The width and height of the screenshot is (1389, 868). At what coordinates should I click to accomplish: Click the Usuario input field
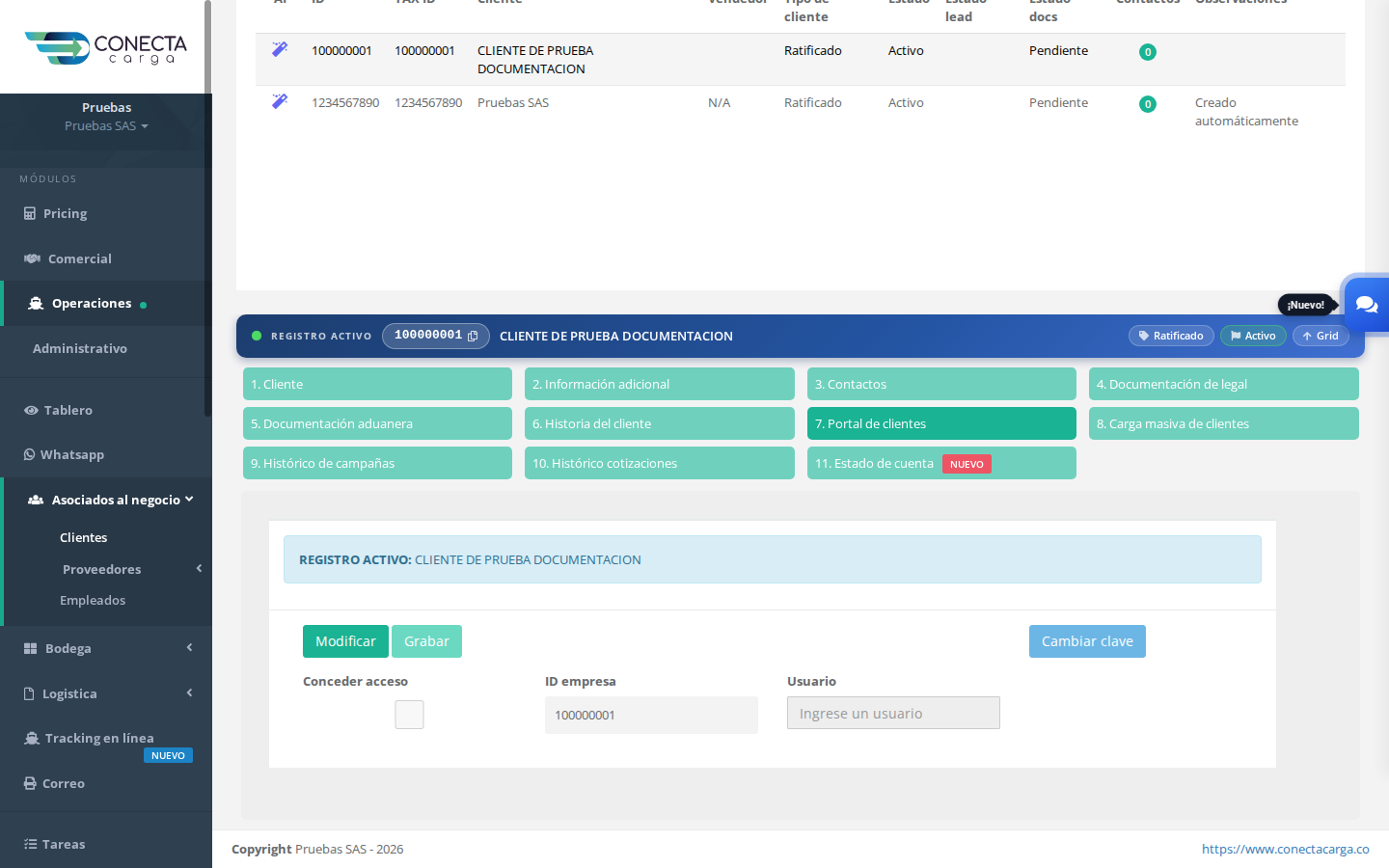click(x=893, y=713)
